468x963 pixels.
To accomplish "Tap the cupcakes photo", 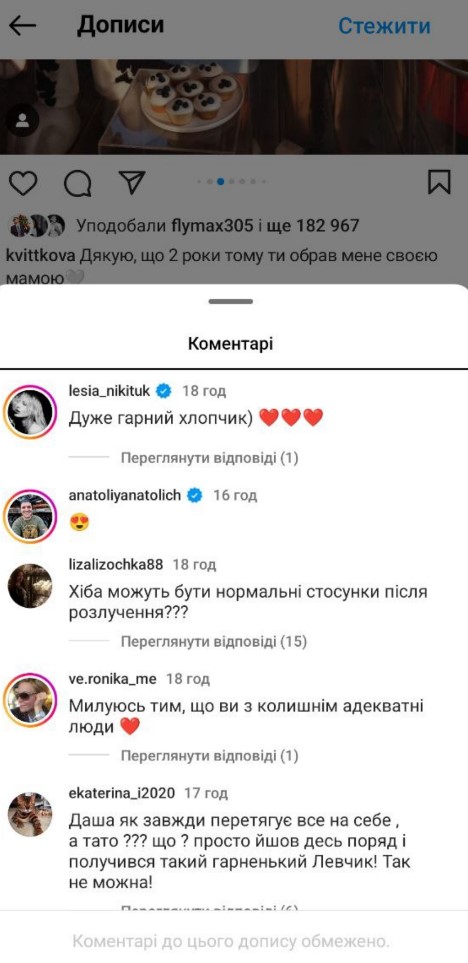I will pos(234,107).
